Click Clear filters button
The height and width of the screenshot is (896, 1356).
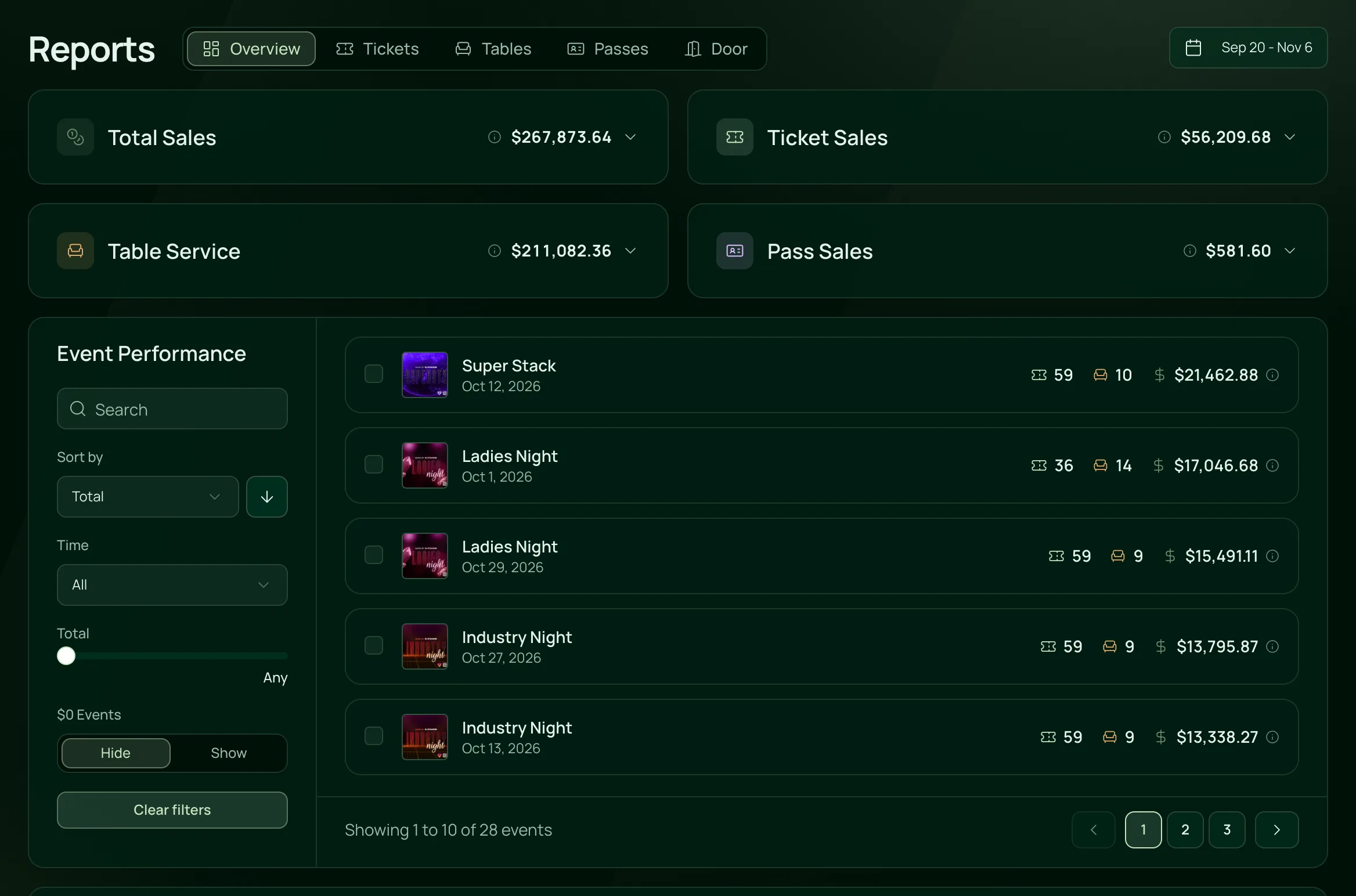[x=172, y=810]
